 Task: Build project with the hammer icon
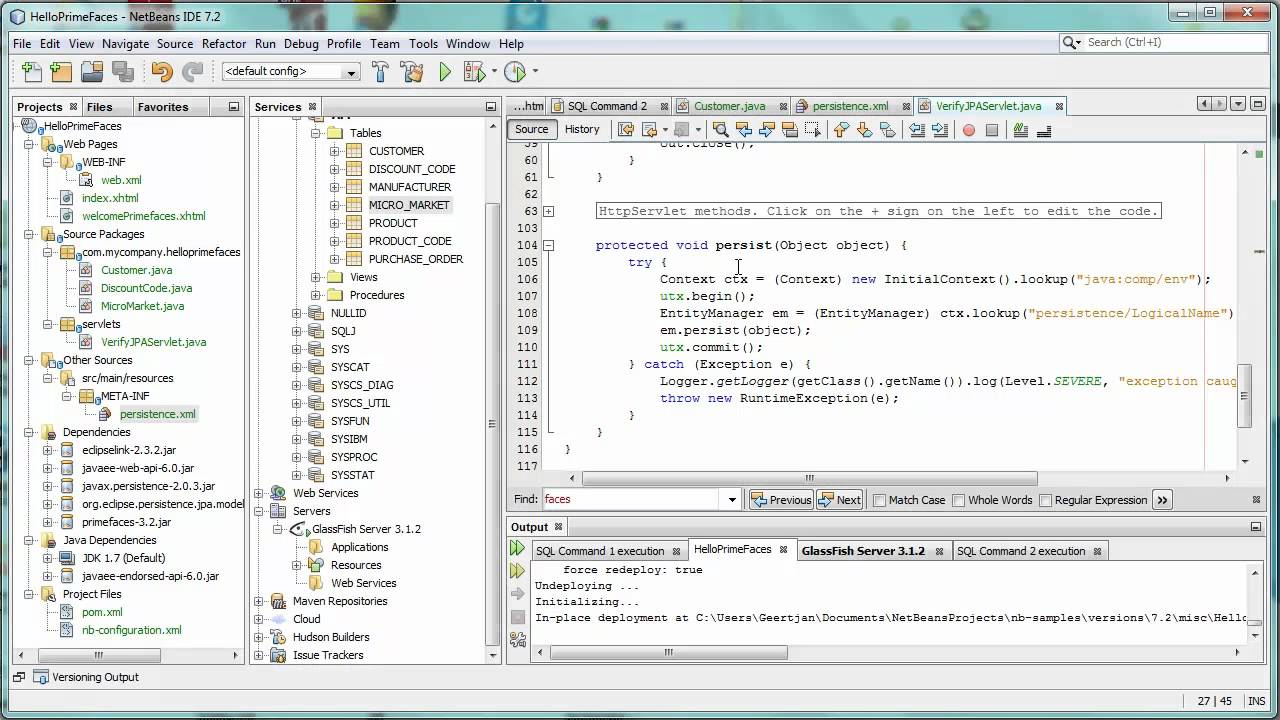[380, 72]
